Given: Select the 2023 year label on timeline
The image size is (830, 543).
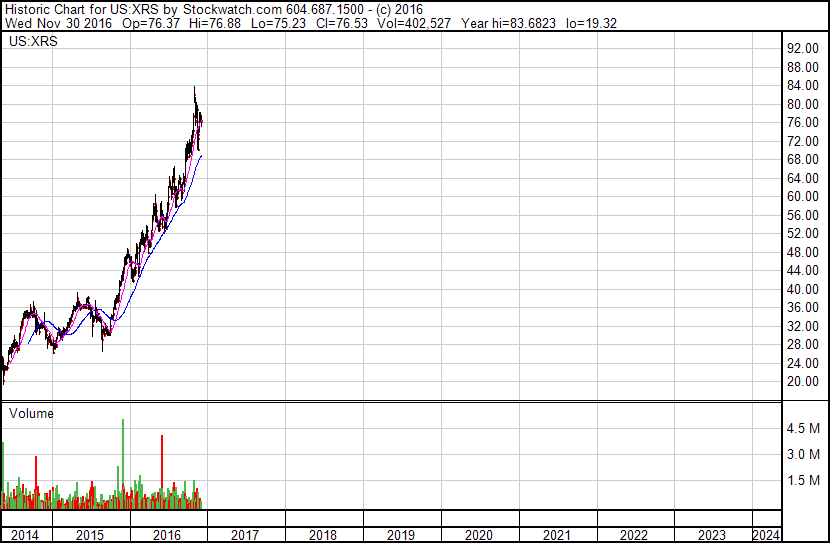Looking at the screenshot, I should coord(712,535).
